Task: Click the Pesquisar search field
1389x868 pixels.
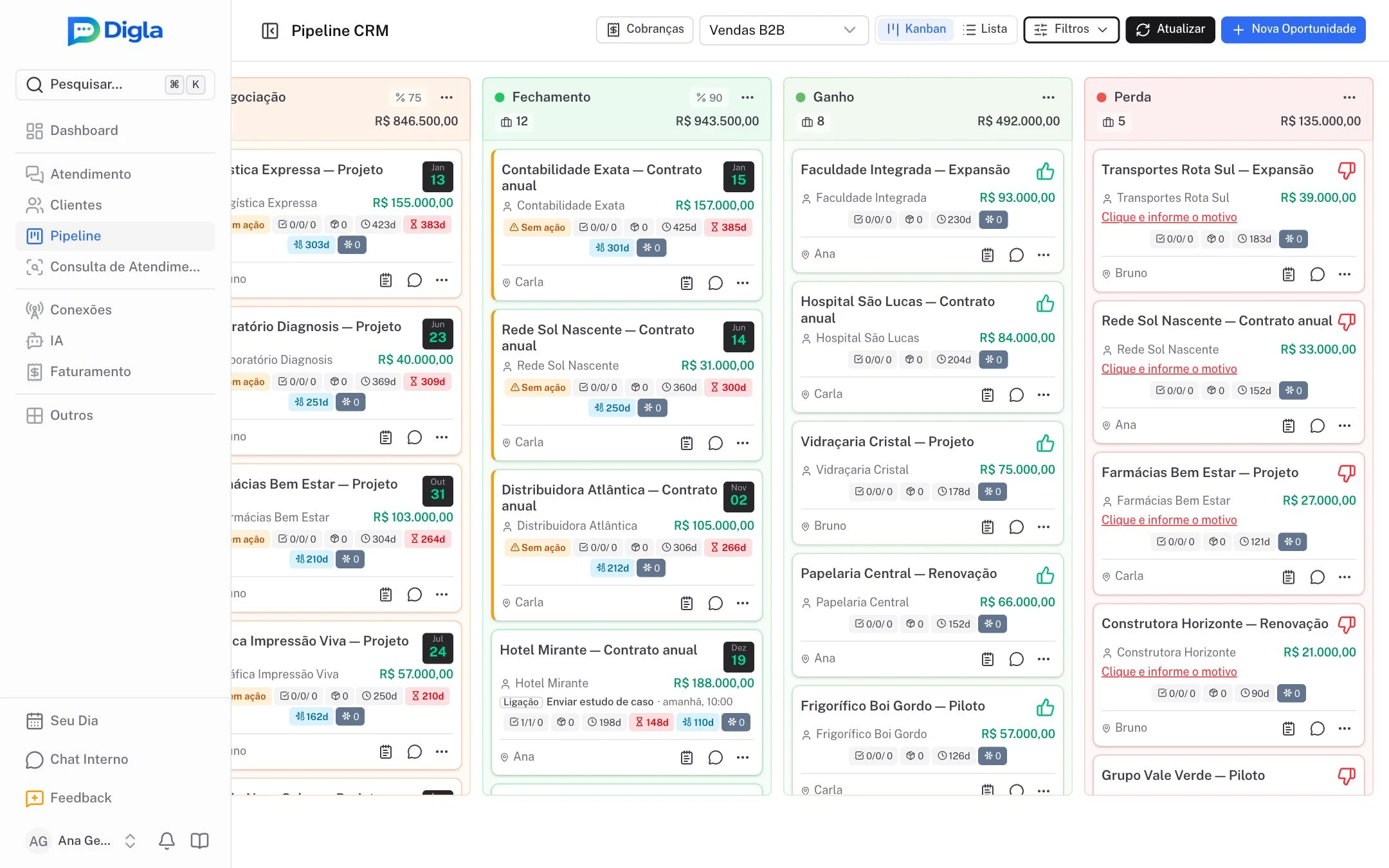Action: tap(115, 84)
